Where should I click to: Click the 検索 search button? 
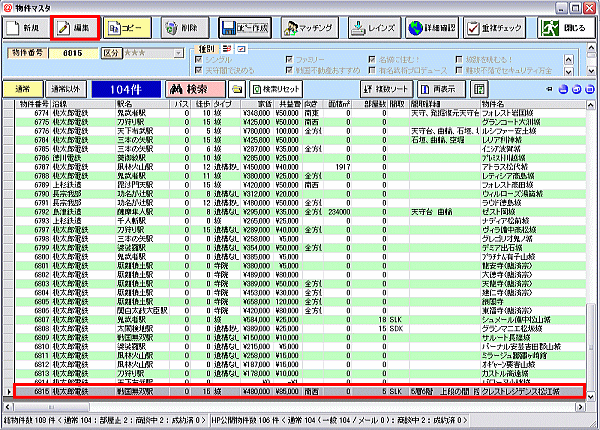pyautogui.click(x=195, y=89)
